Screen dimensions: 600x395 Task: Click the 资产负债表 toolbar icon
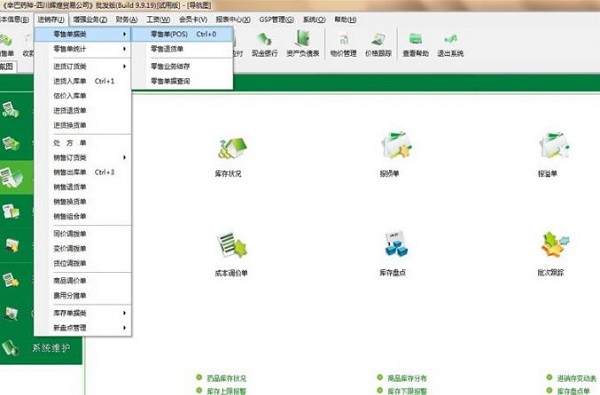[303, 44]
